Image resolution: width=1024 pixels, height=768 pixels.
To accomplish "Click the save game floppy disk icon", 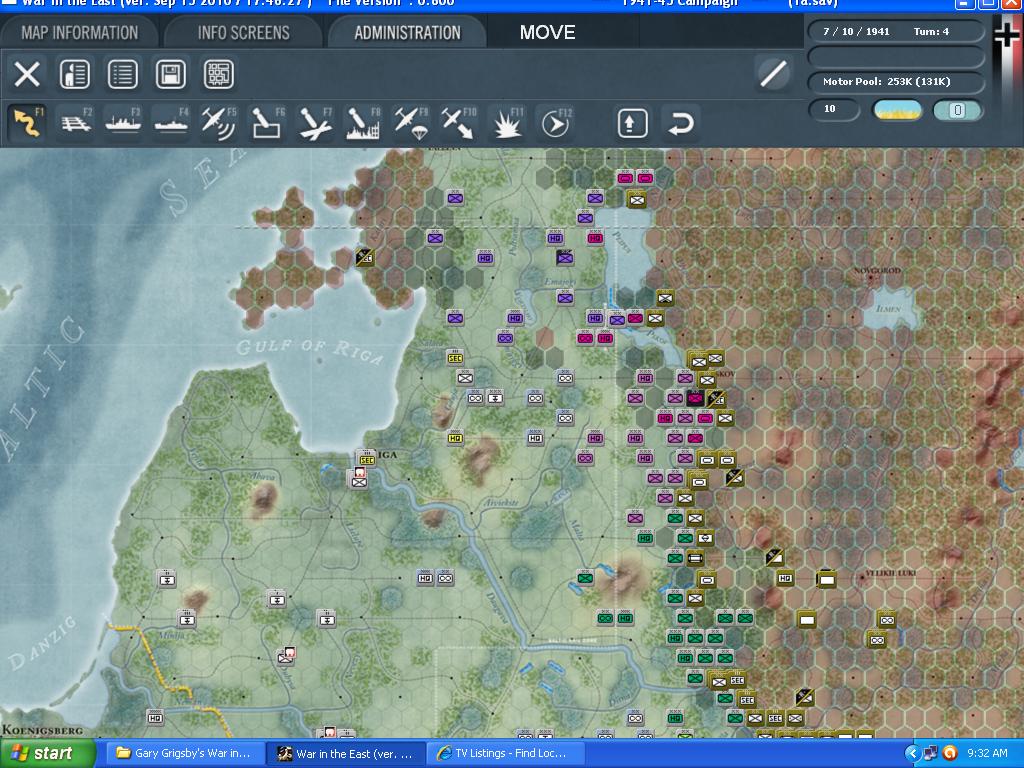I will (170, 74).
